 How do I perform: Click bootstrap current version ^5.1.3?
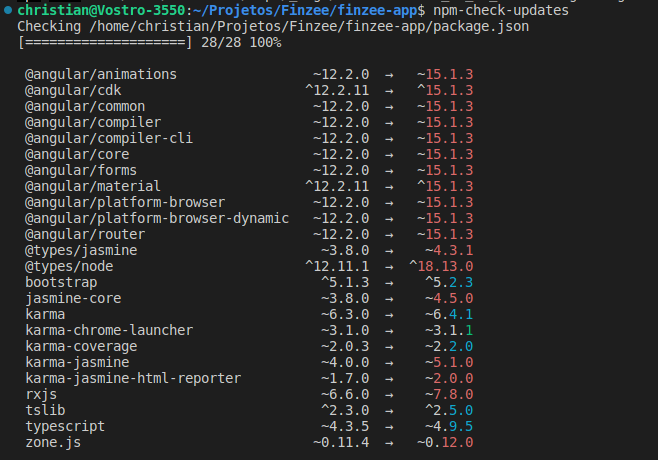click(x=345, y=282)
